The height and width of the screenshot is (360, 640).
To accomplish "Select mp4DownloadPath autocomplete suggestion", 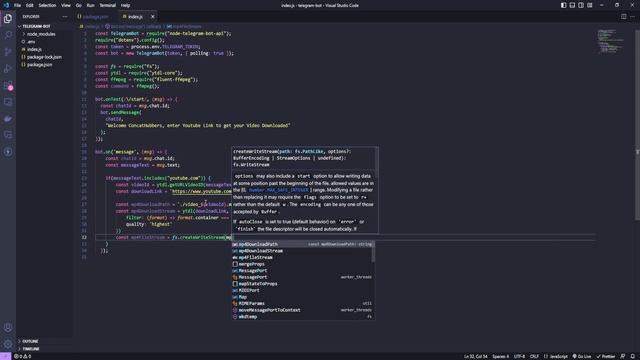I will point(303,244).
